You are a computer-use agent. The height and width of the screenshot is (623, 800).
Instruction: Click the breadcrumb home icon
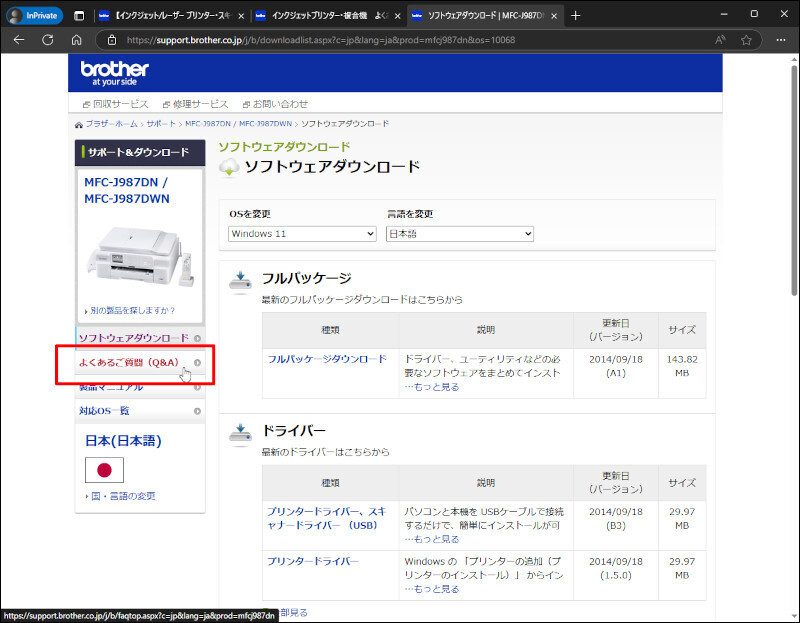coord(79,124)
